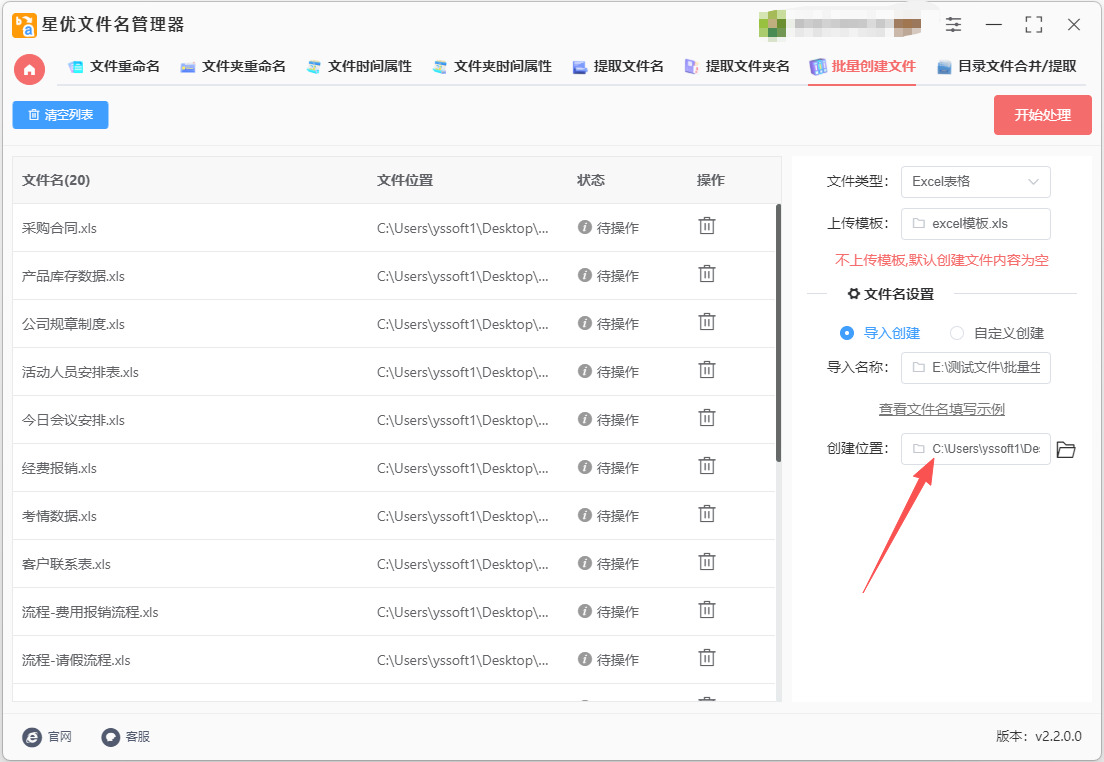Screen dimensions: 1104x762
Task: Open the settings sliders icon in title bar
Action: click(x=953, y=25)
